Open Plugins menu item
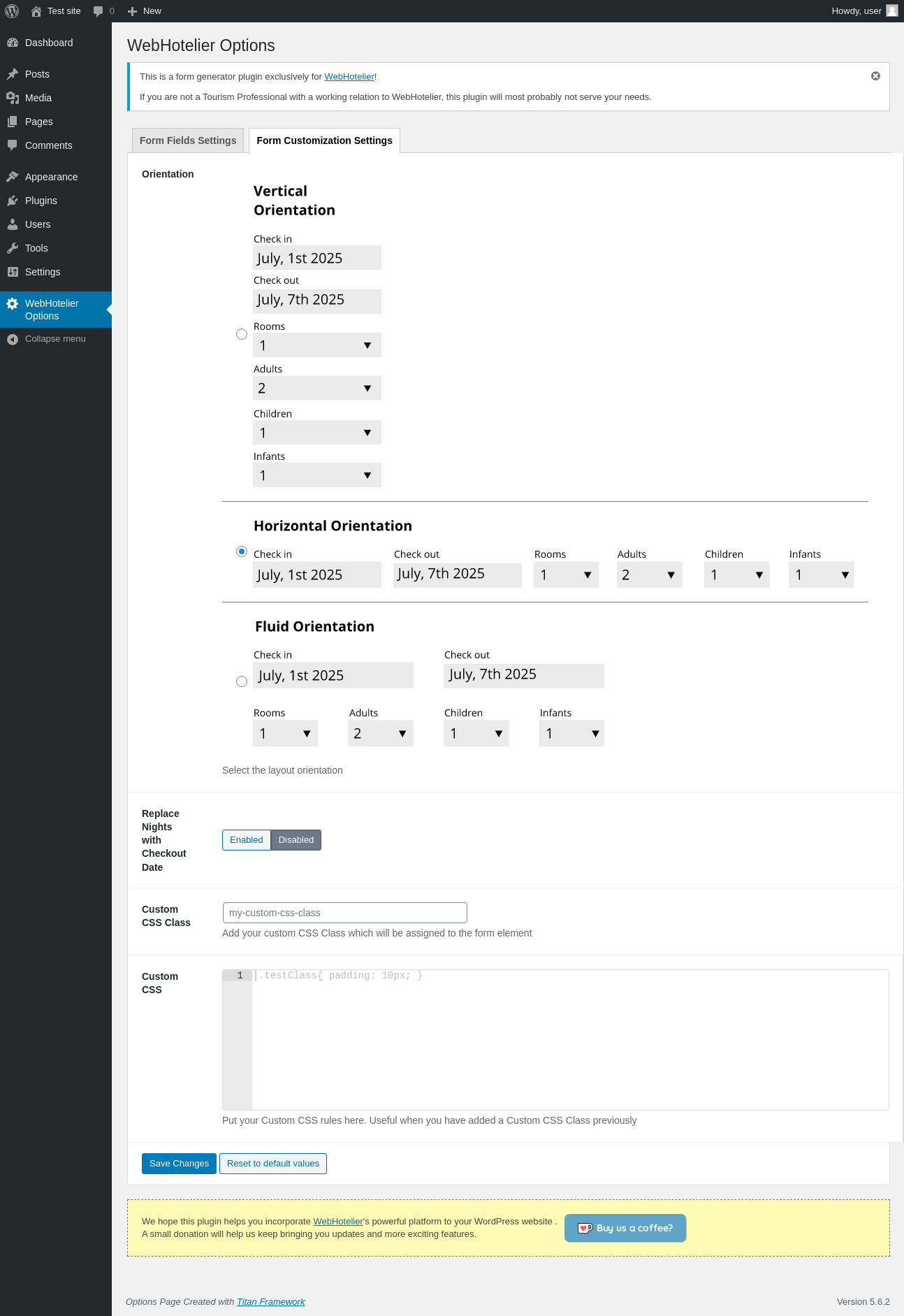The image size is (904, 1316). coord(56,201)
